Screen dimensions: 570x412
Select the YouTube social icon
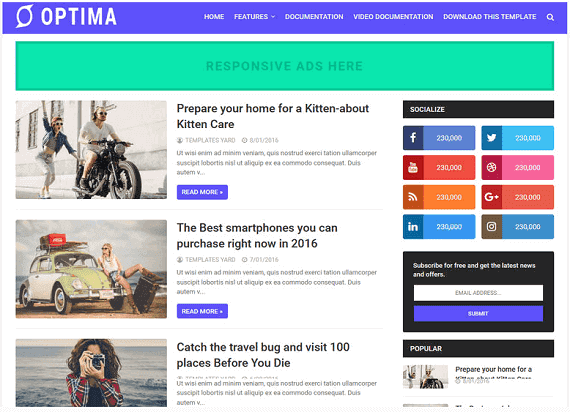pyautogui.click(x=413, y=167)
